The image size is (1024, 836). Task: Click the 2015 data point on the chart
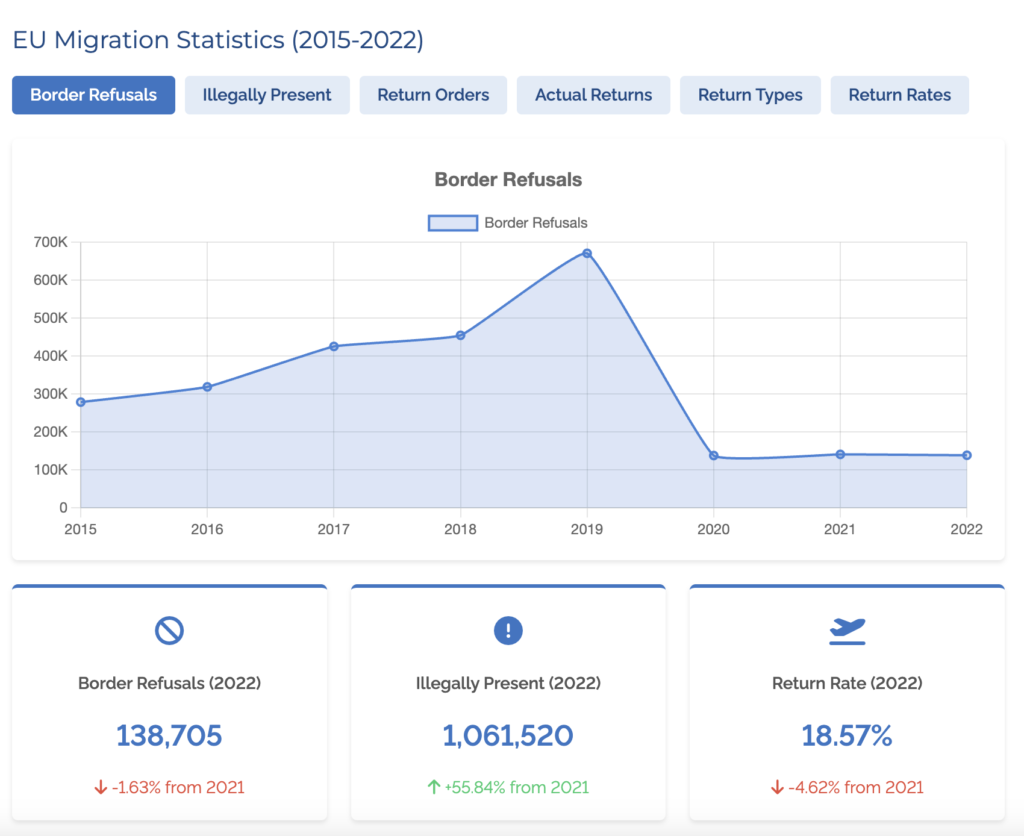click(x=80, y=402)
